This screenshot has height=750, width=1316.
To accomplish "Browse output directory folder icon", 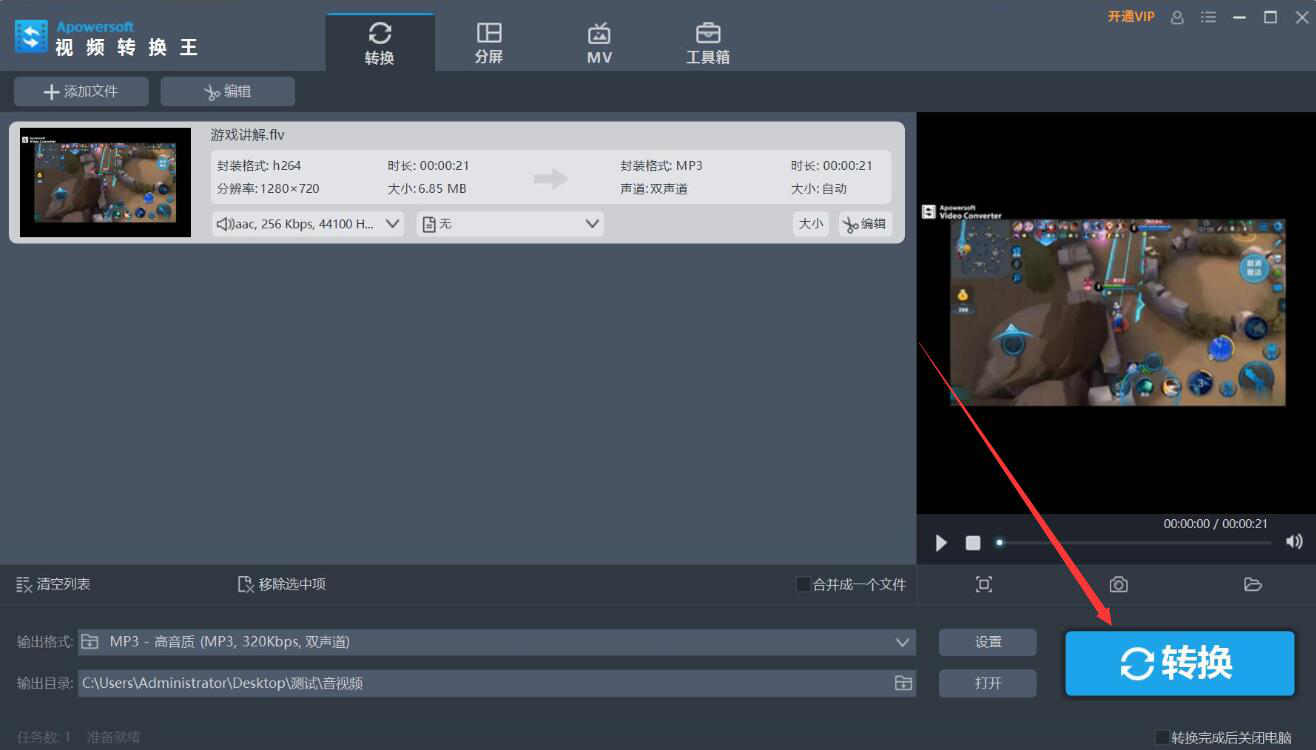I will coord(903,683).
